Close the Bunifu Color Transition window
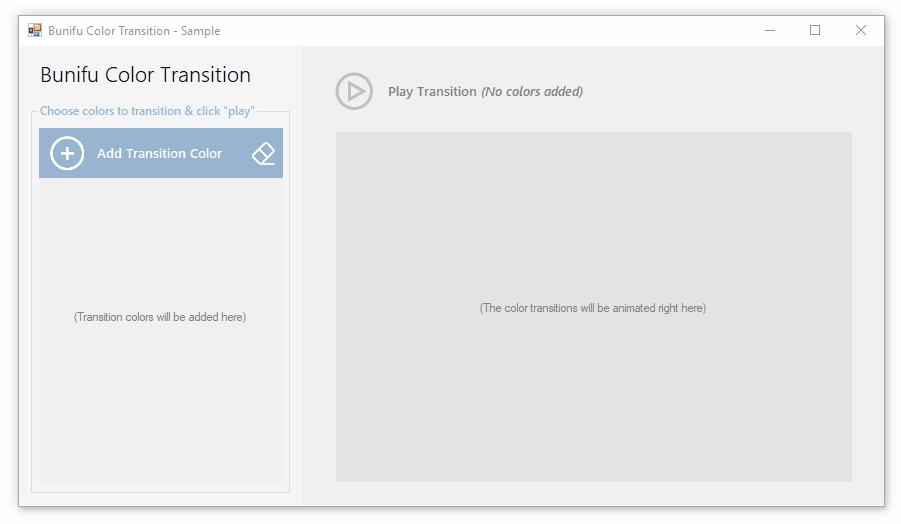The height and width of the screenshot is (524, 901). (x=860, y=31)
